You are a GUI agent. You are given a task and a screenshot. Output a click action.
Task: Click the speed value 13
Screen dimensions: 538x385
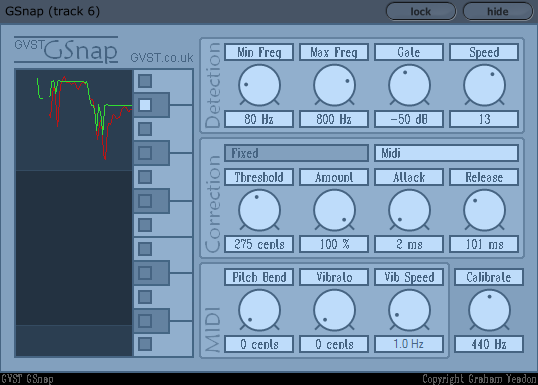484,119
